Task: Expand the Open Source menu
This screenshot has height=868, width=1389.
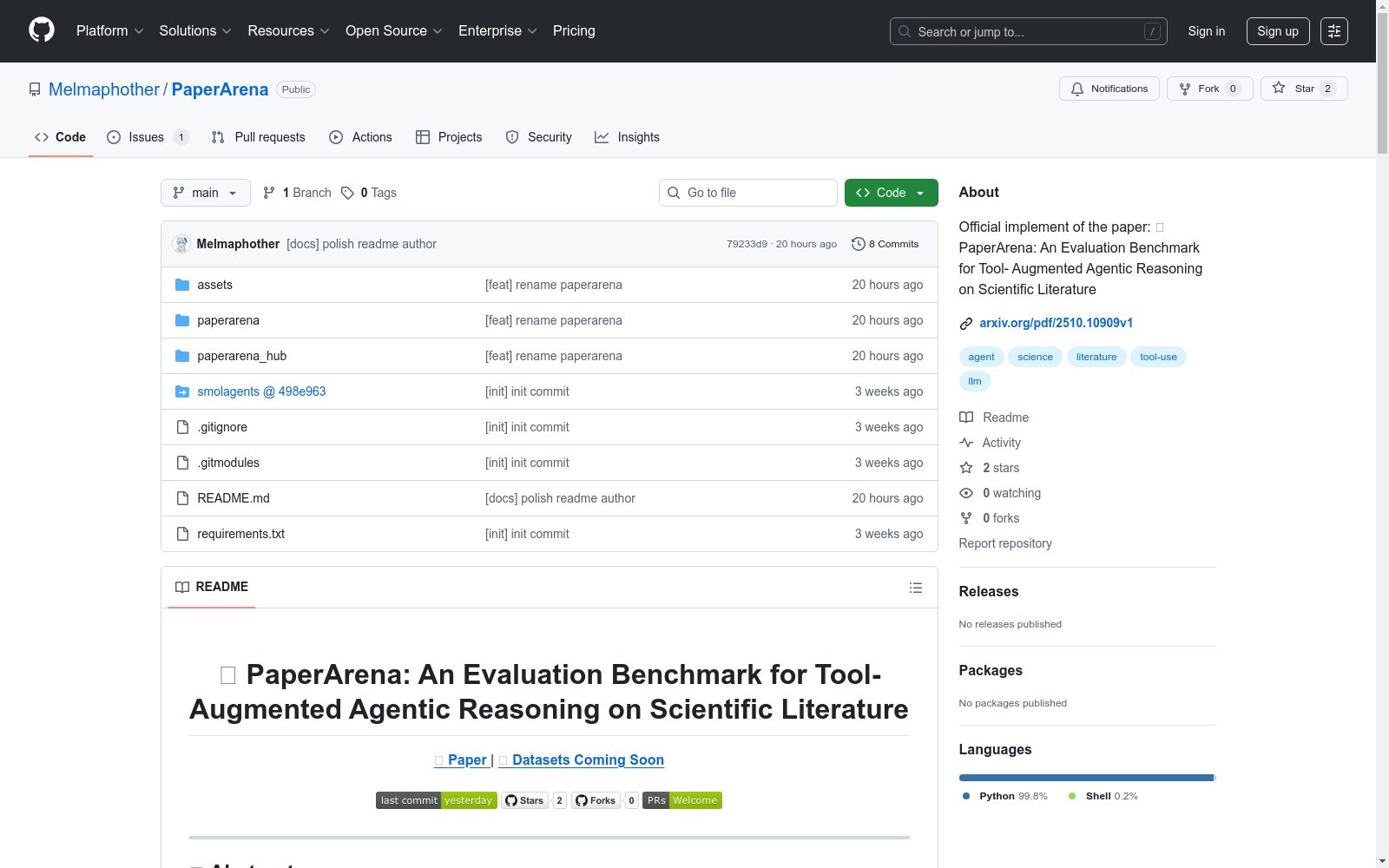Action: coord(394,31)
